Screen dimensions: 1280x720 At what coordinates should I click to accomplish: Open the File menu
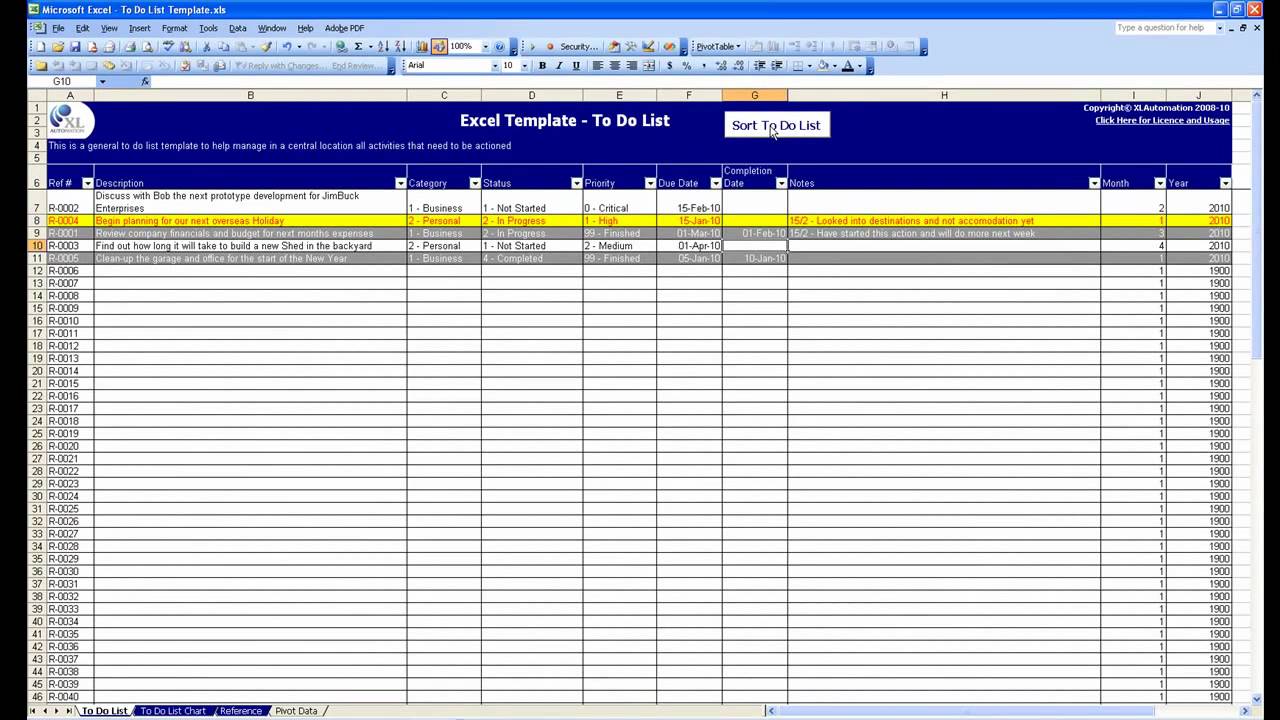(58, 28)
